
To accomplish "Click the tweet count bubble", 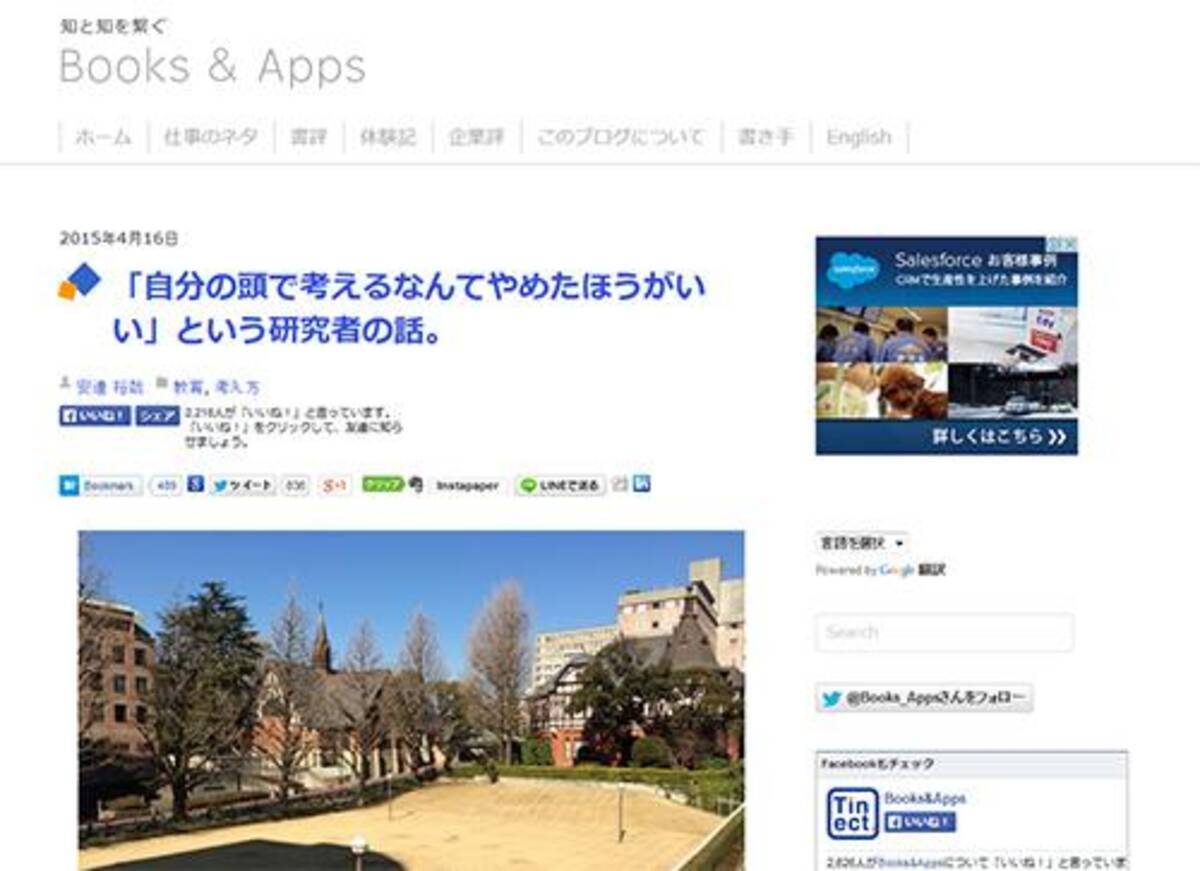I will [295, 485].
